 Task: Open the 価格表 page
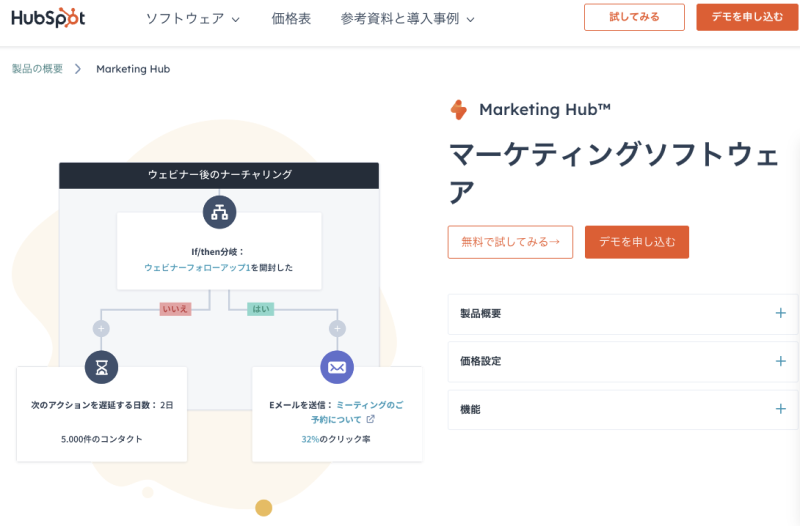point(291,19)
